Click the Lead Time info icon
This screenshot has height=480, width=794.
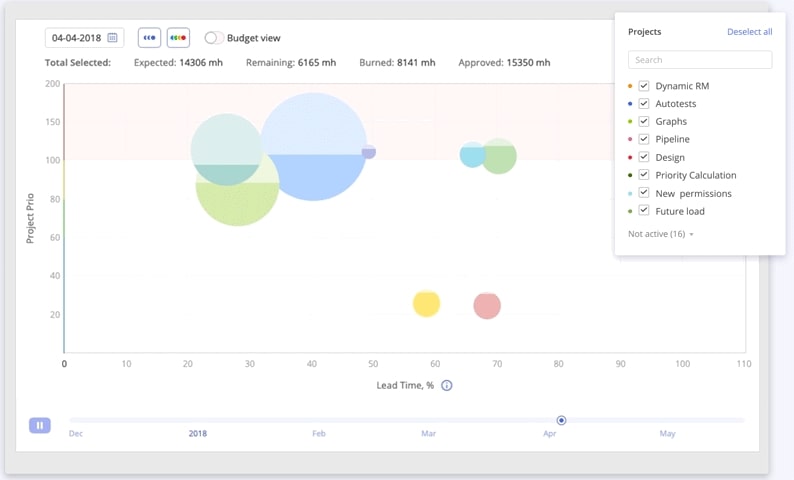coord(447,385)
